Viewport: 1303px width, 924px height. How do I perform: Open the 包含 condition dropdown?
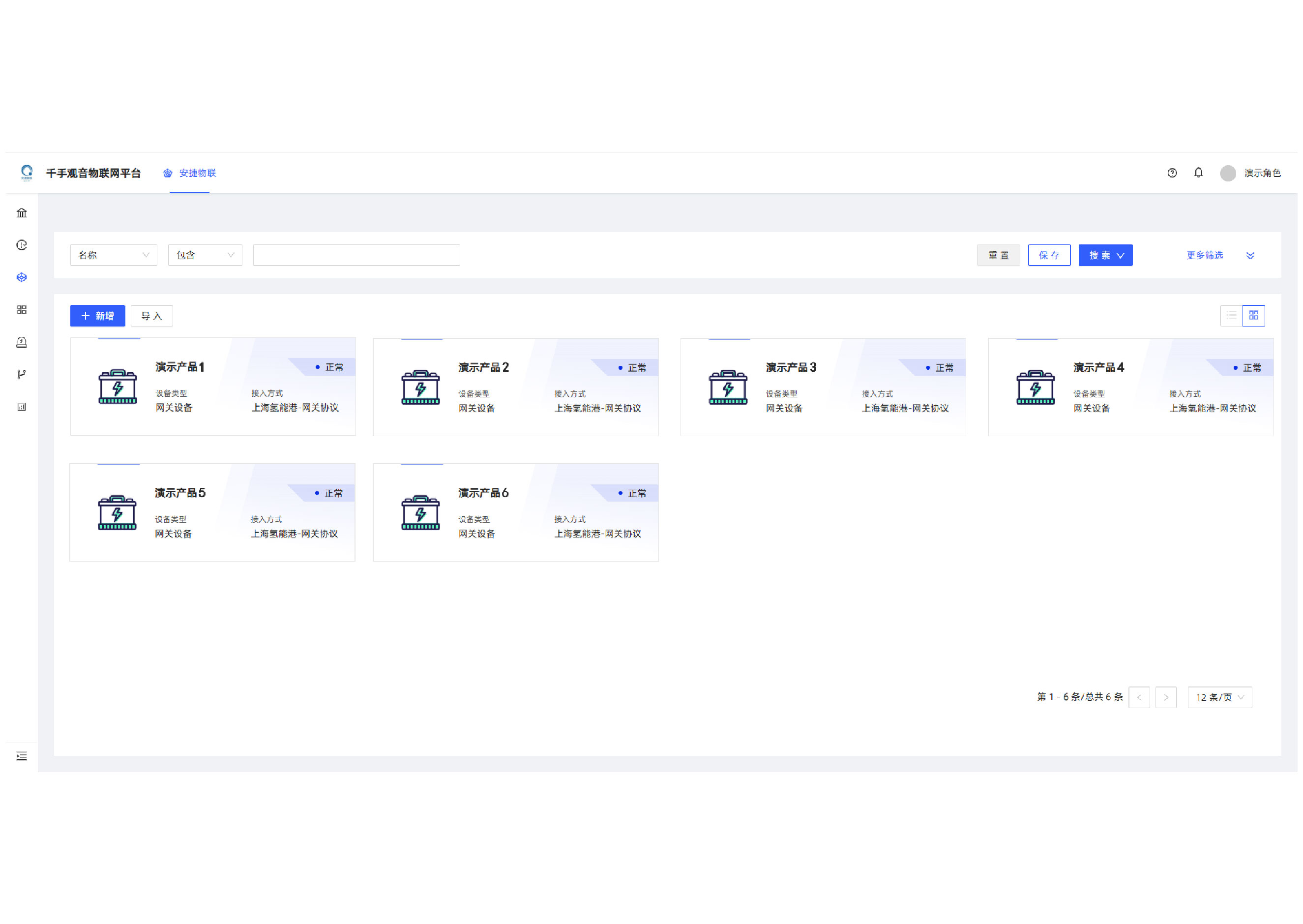pyautogui.click(x=205, y=255)
